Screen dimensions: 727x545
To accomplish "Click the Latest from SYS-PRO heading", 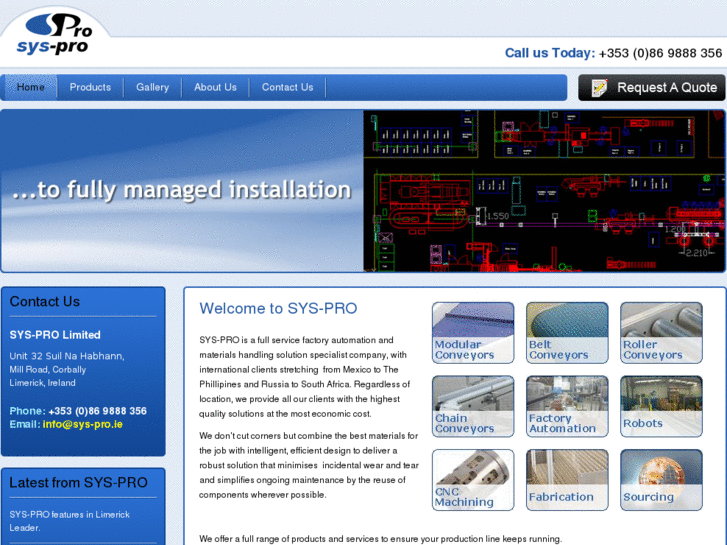I will click(x=78, y=482).
